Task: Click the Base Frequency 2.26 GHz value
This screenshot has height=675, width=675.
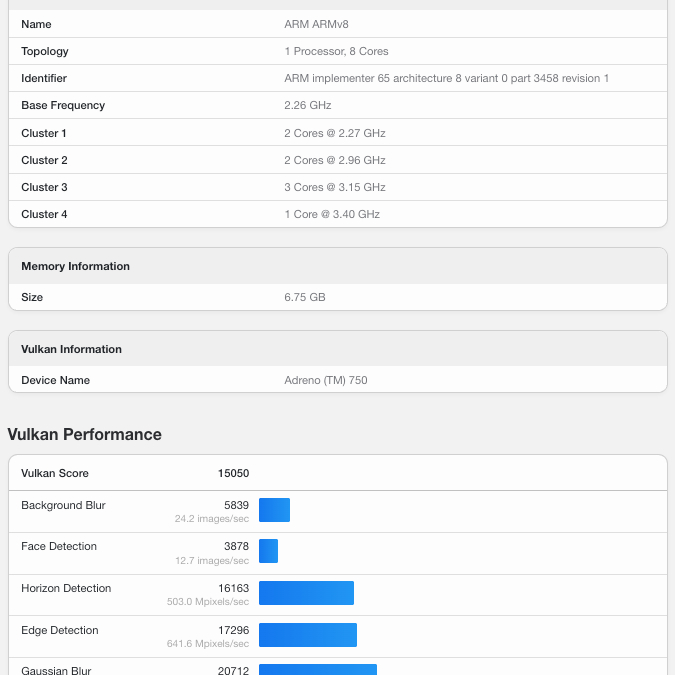Action: coord(308,105)
